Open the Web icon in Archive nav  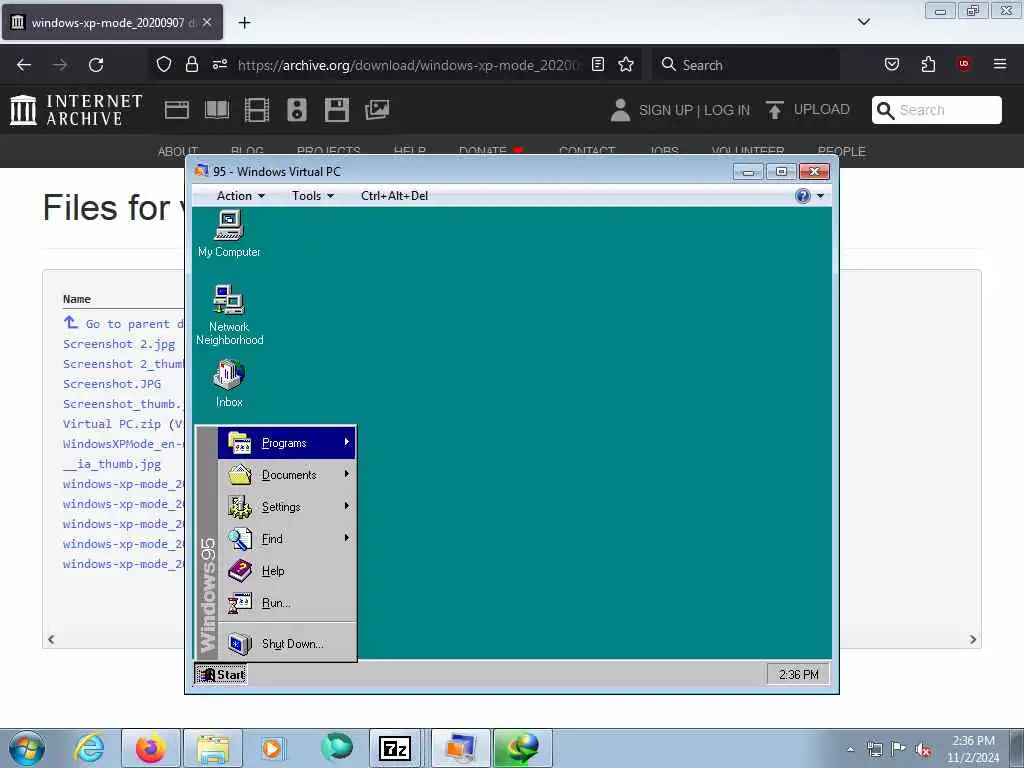pos(176,110)
